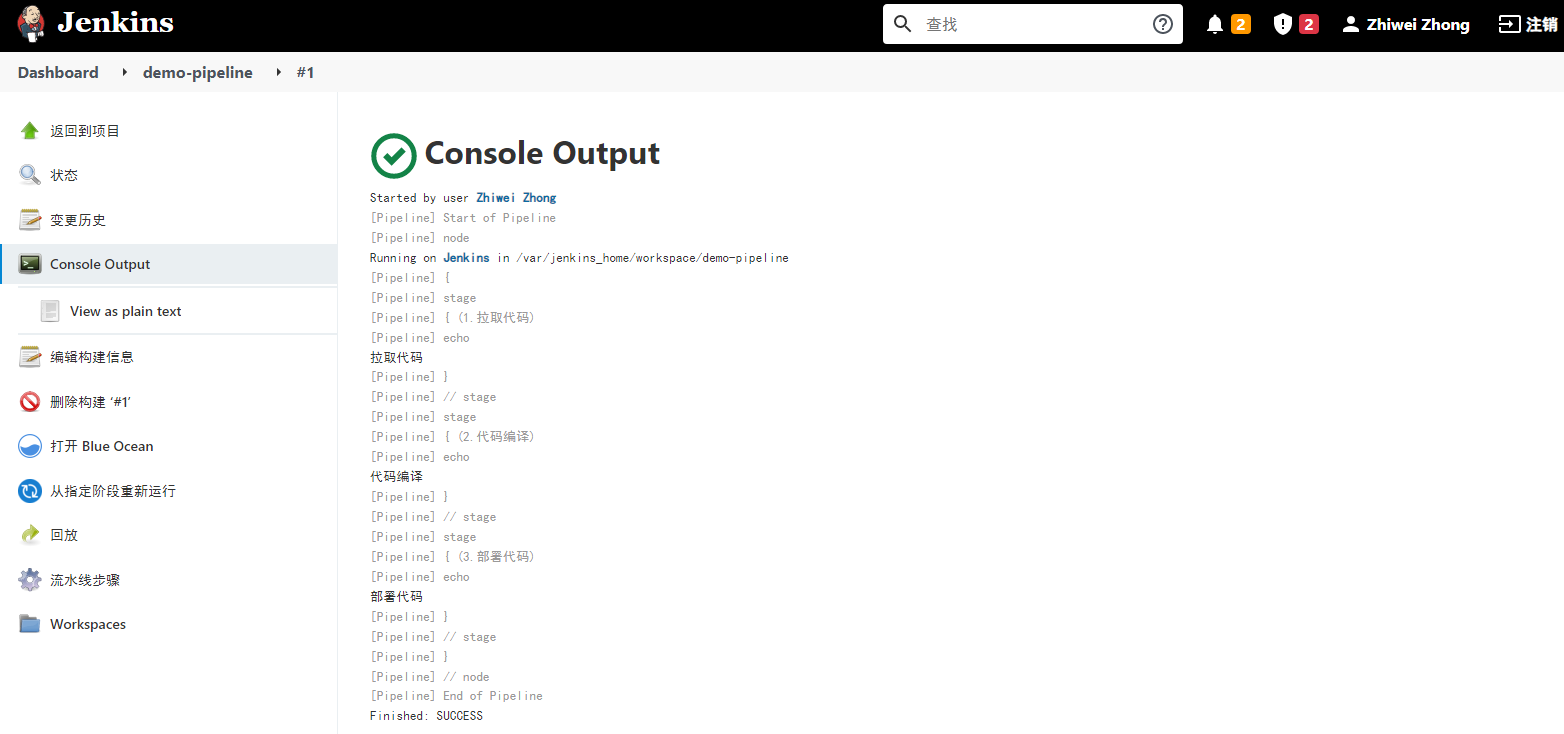Viewport: 1564px width, 734px height.
Task: Click the notepad icon beside 变更历史
Action: (30, 220)
